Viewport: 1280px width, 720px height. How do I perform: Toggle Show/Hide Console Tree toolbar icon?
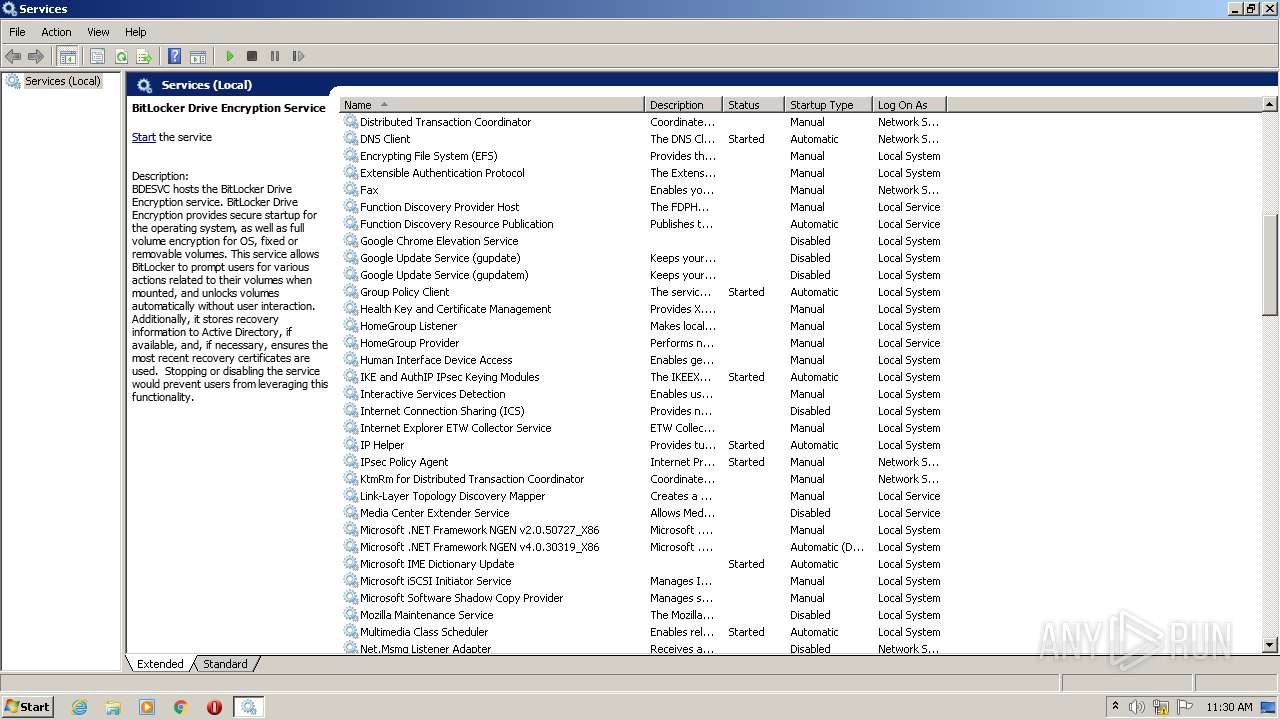(68, 57)
